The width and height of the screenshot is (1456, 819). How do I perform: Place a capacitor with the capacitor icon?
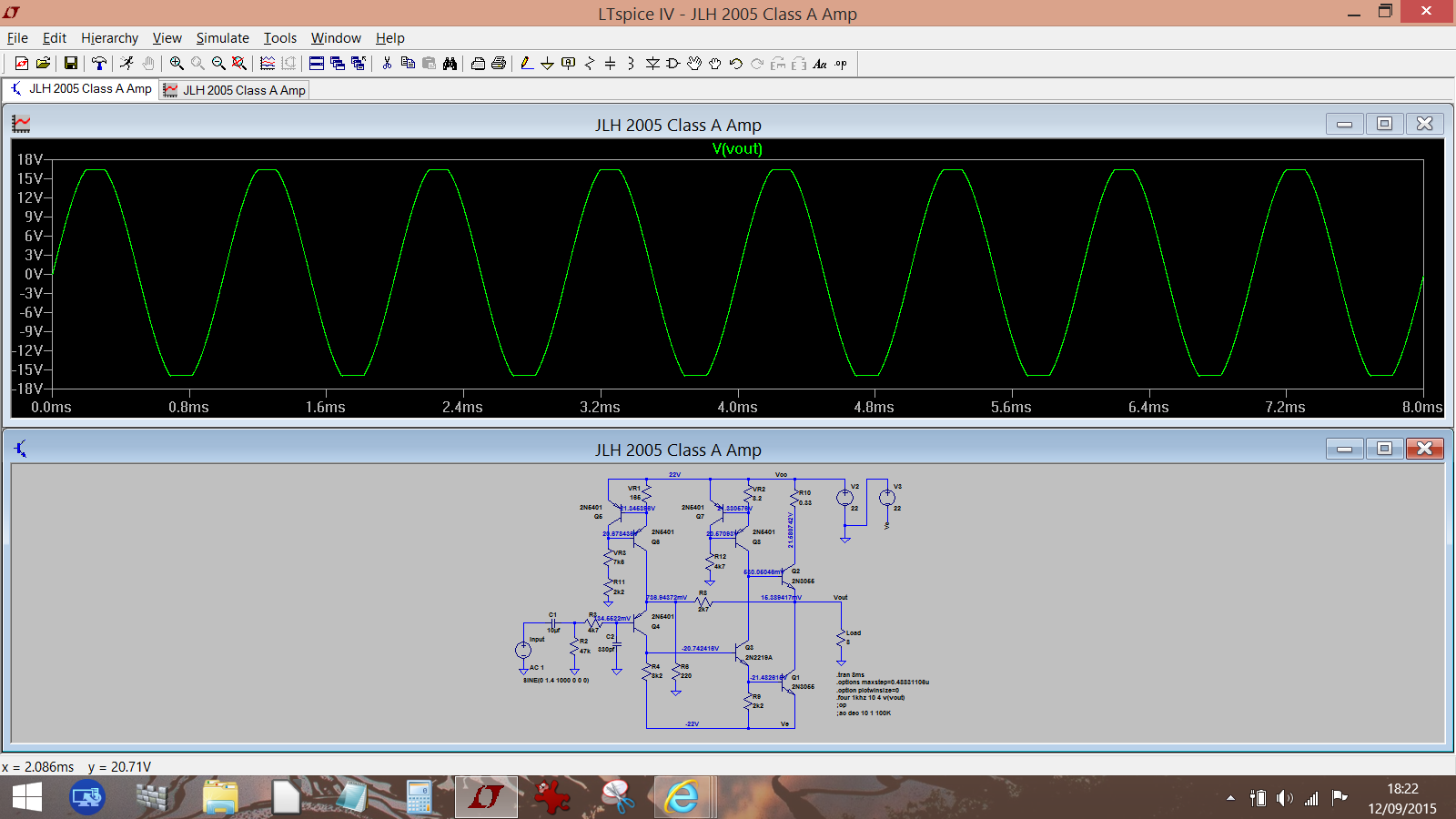point(611,63)
